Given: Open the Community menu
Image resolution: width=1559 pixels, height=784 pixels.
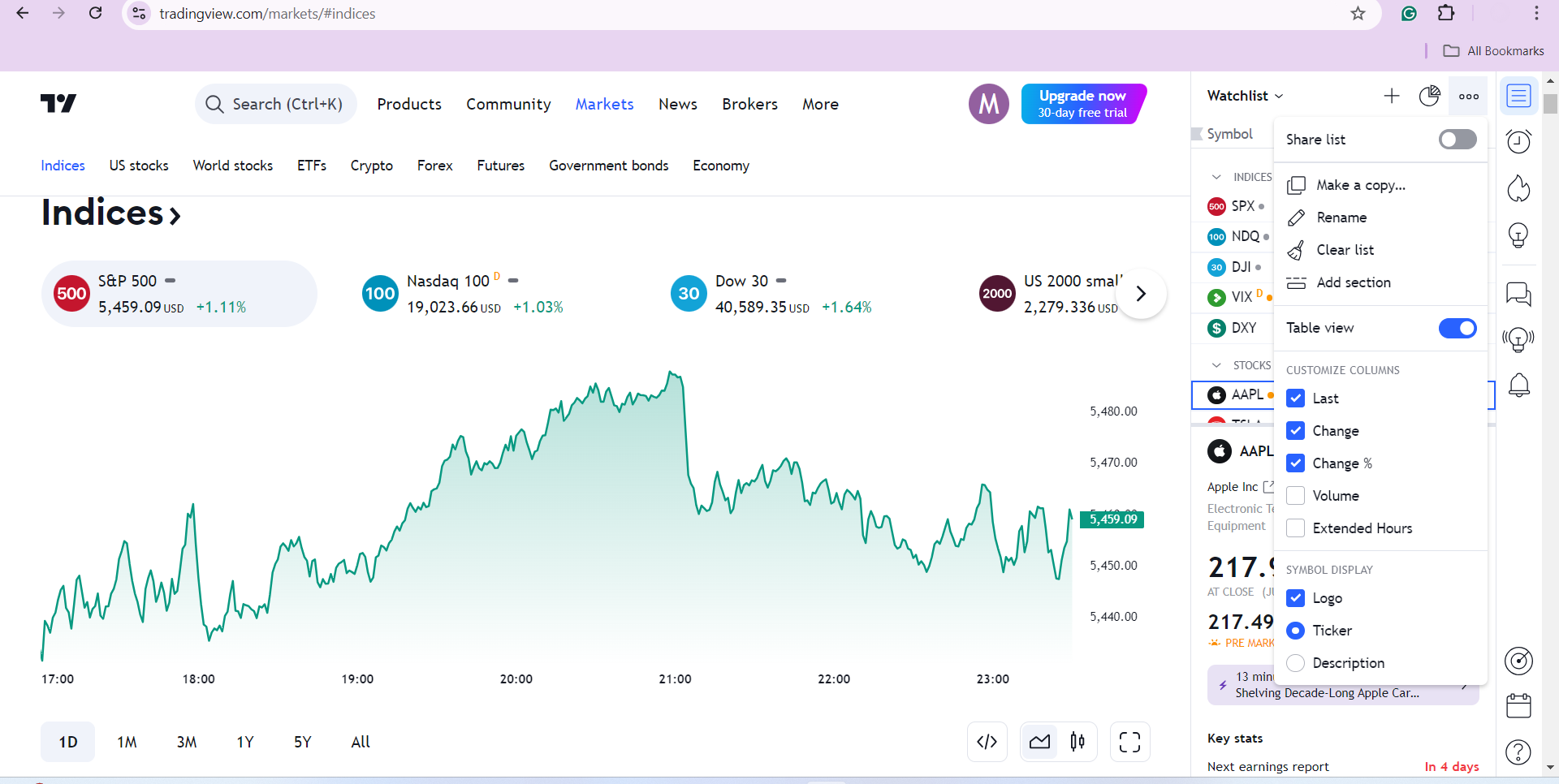Looking at the screenshot, I should tap(508, 104).
